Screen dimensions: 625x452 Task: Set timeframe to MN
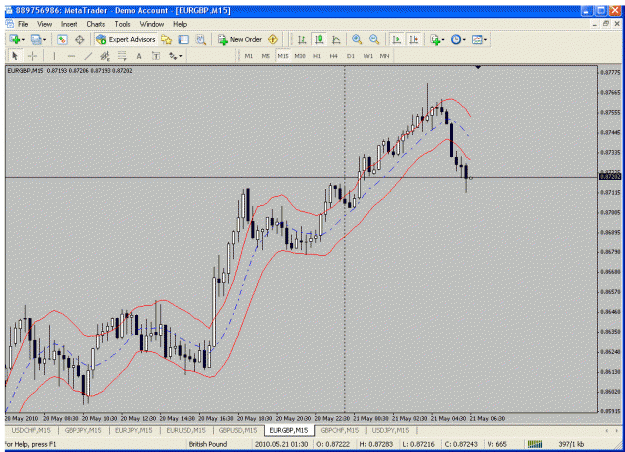point(384,56)
